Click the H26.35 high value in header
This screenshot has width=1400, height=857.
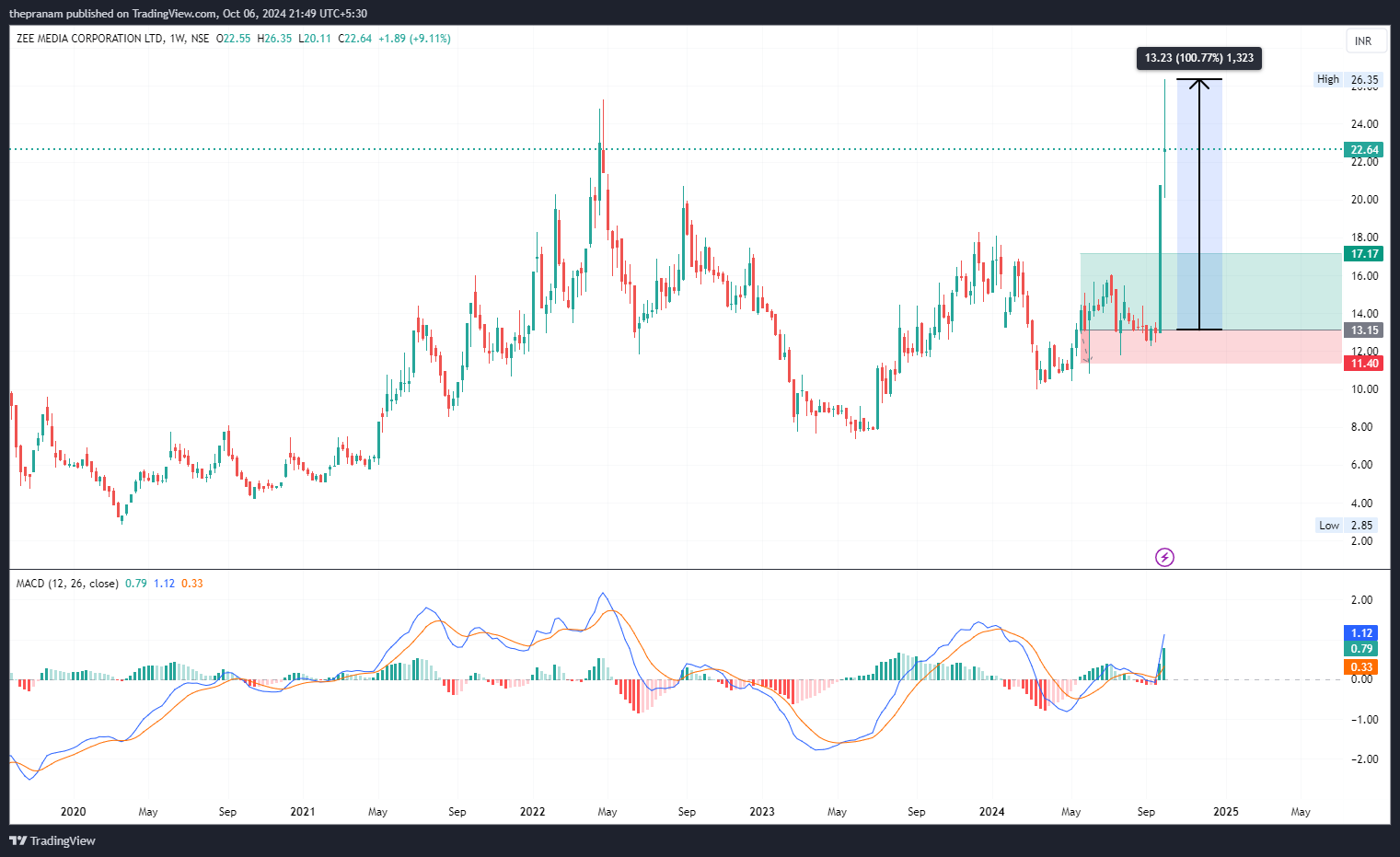(x=274, y=39)
